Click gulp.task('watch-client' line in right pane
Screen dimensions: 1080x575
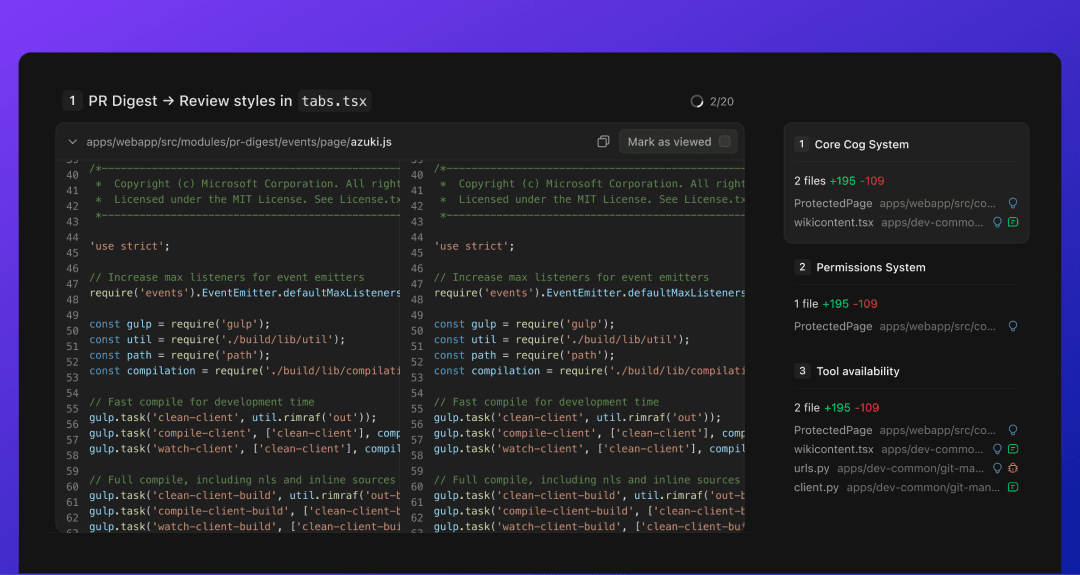click(x=589, y=448)
